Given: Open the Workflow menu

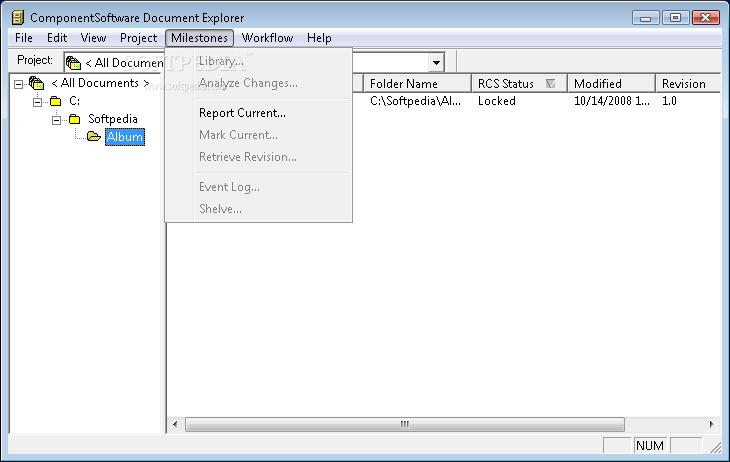Looking at the screenshot, I should pos(267,38).
